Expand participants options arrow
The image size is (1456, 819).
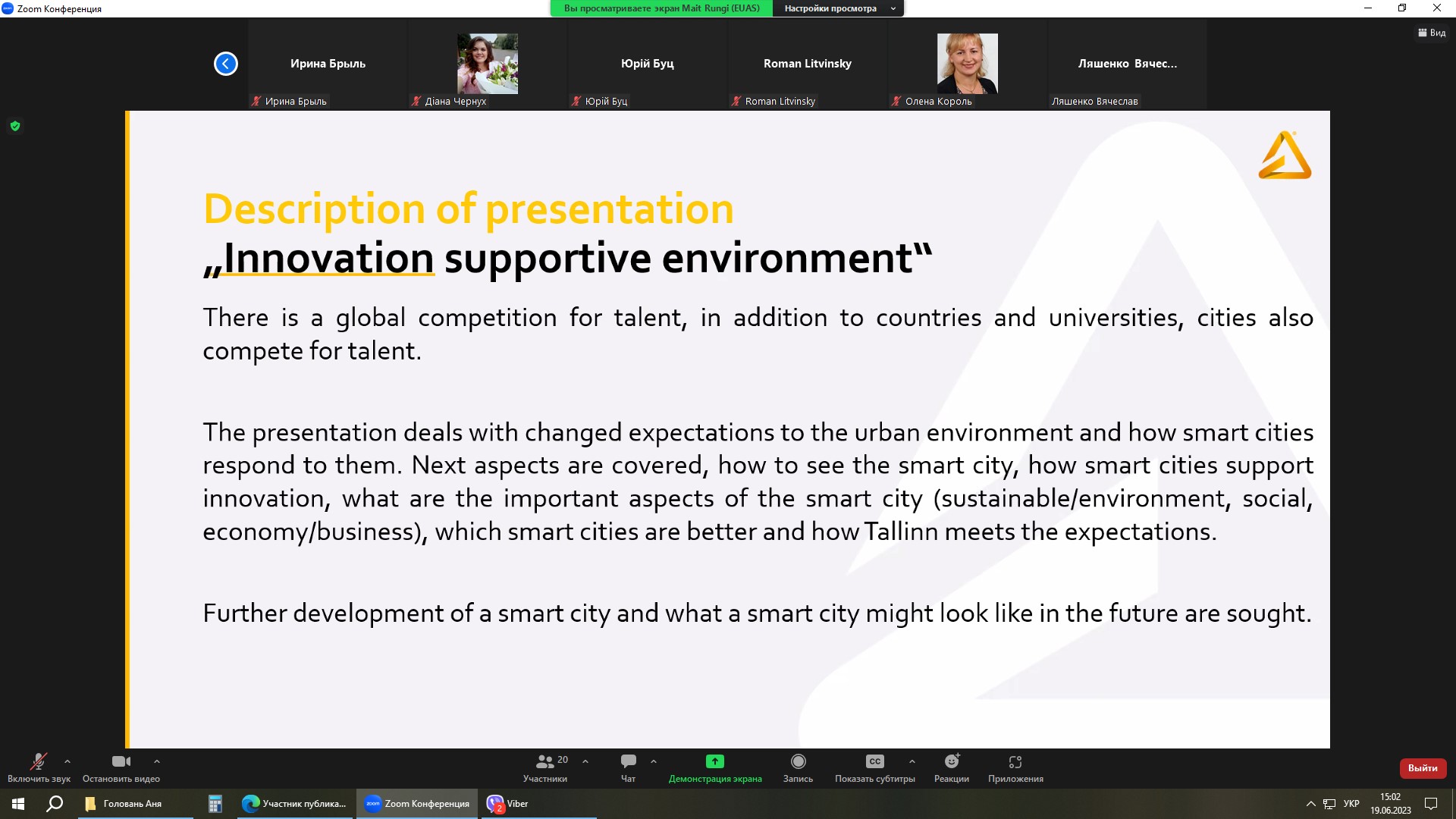coord(585,761)
